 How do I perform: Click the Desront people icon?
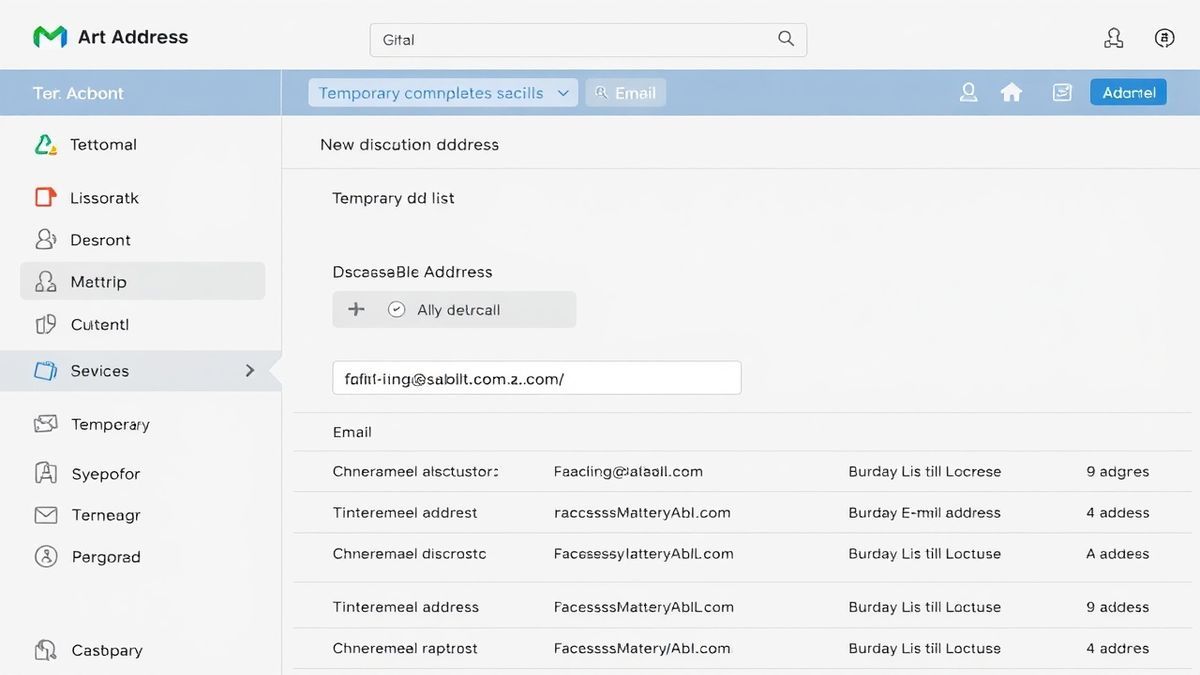[46, 239]
